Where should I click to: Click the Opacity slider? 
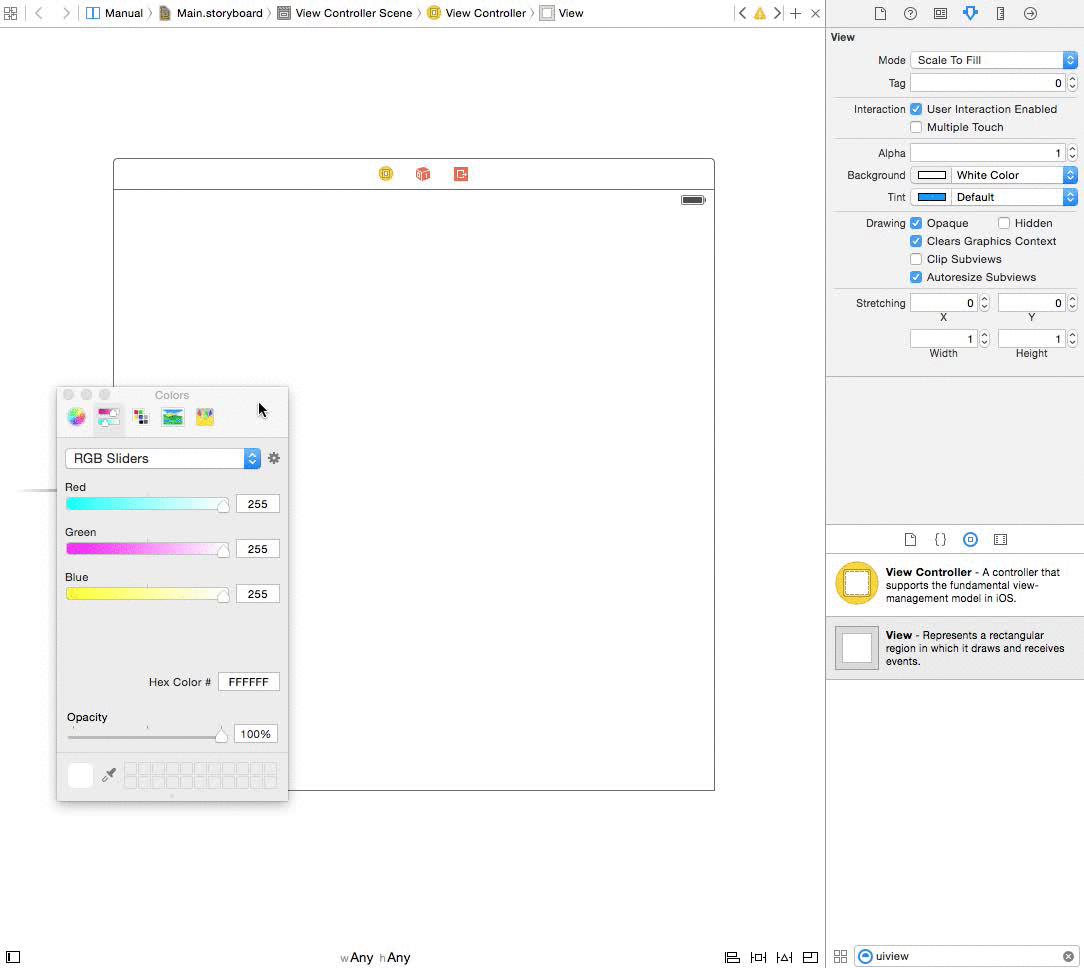coord(147,735)
